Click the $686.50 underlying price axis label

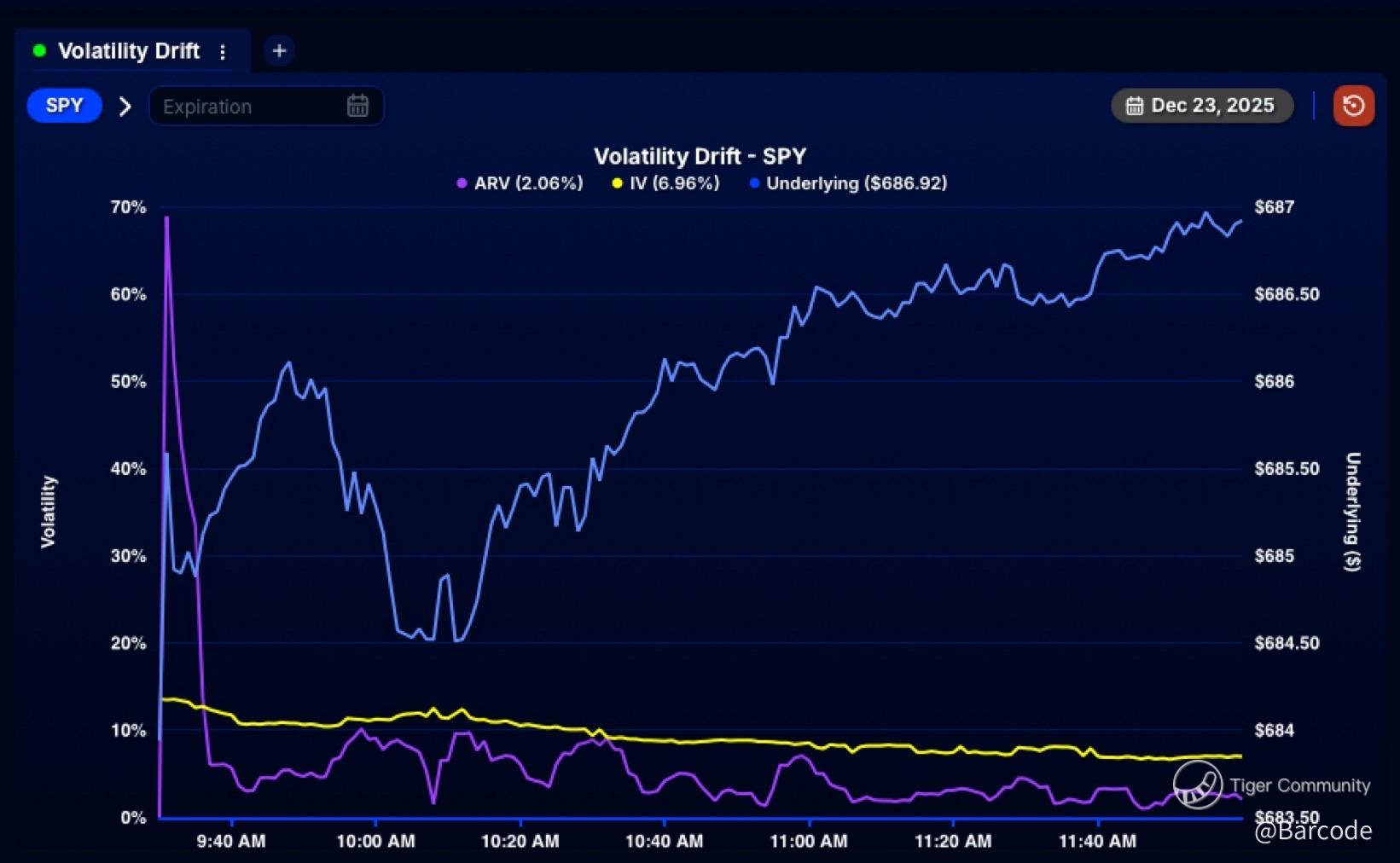[x=1287, y=294]
